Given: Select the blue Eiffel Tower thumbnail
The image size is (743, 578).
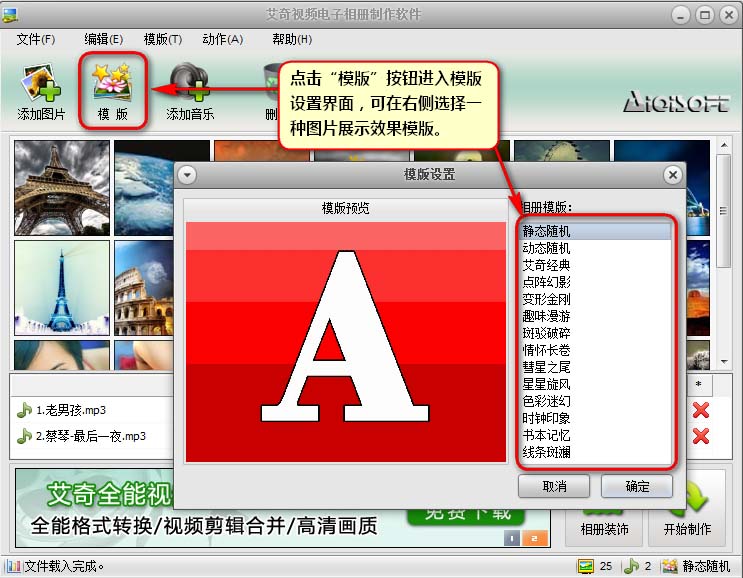Looking at the screenshot, I should (62, 288).
